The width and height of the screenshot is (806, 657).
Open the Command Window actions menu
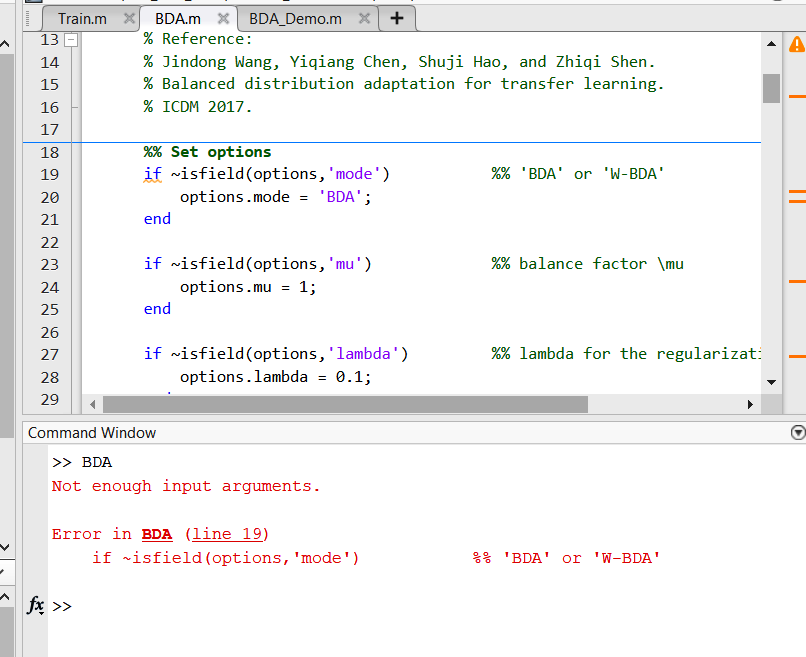[x=796, y=432]
